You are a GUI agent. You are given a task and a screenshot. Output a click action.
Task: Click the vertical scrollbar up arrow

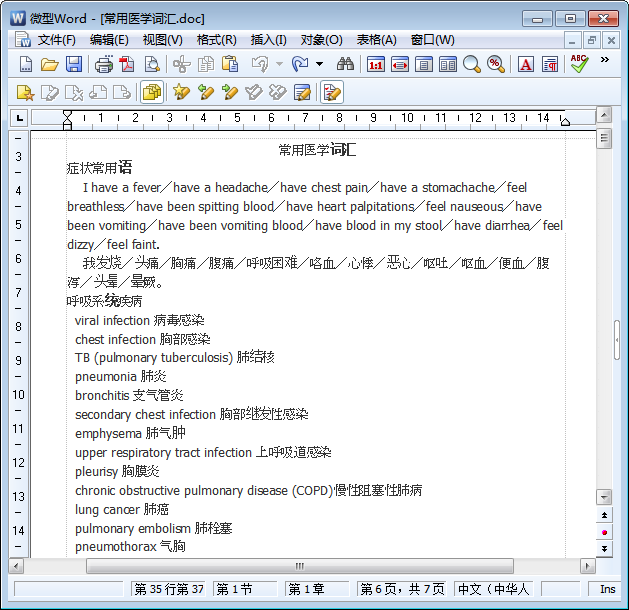(x=604, y=115)
